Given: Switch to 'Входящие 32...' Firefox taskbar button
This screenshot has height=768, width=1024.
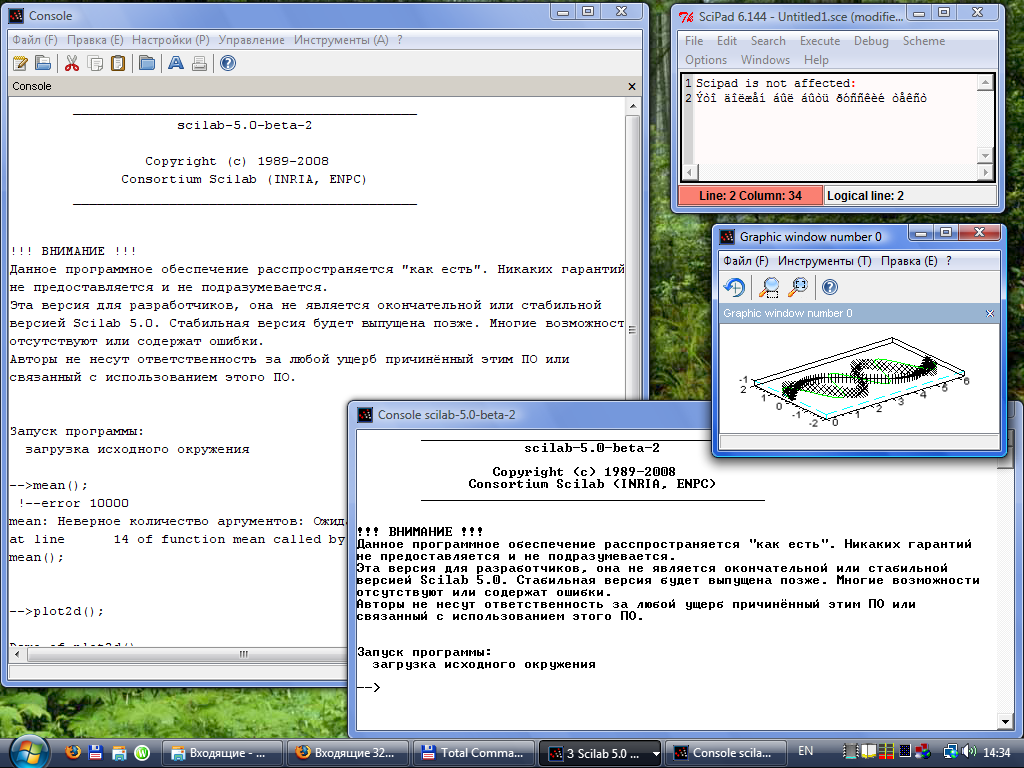Looking at the screenshot, I should pyautogui.click(x=347, y=753).
